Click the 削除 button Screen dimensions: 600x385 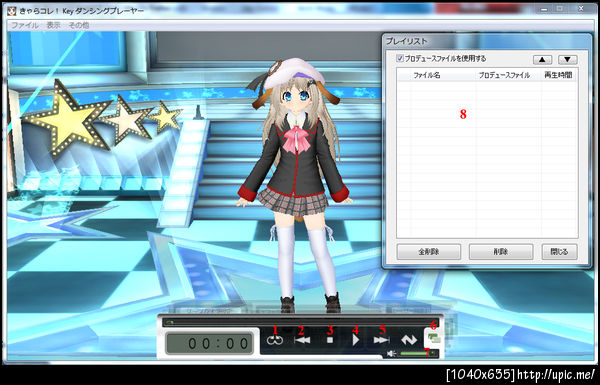click(x=501, y=252)
